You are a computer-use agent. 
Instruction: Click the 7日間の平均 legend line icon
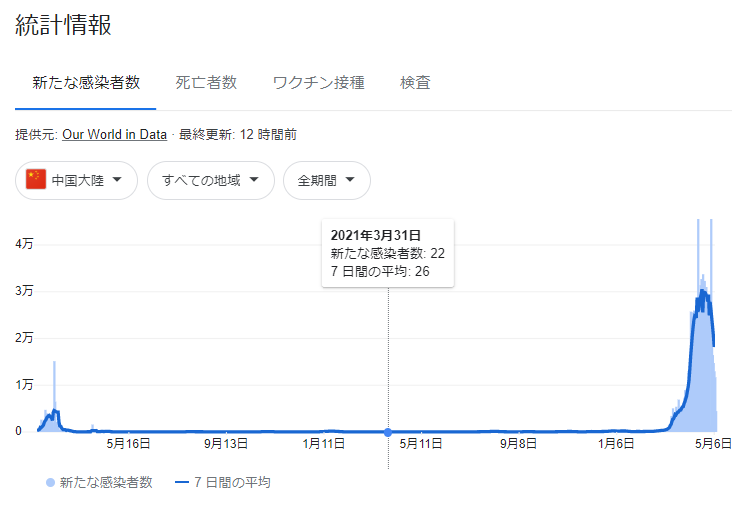tap(182, 482)
